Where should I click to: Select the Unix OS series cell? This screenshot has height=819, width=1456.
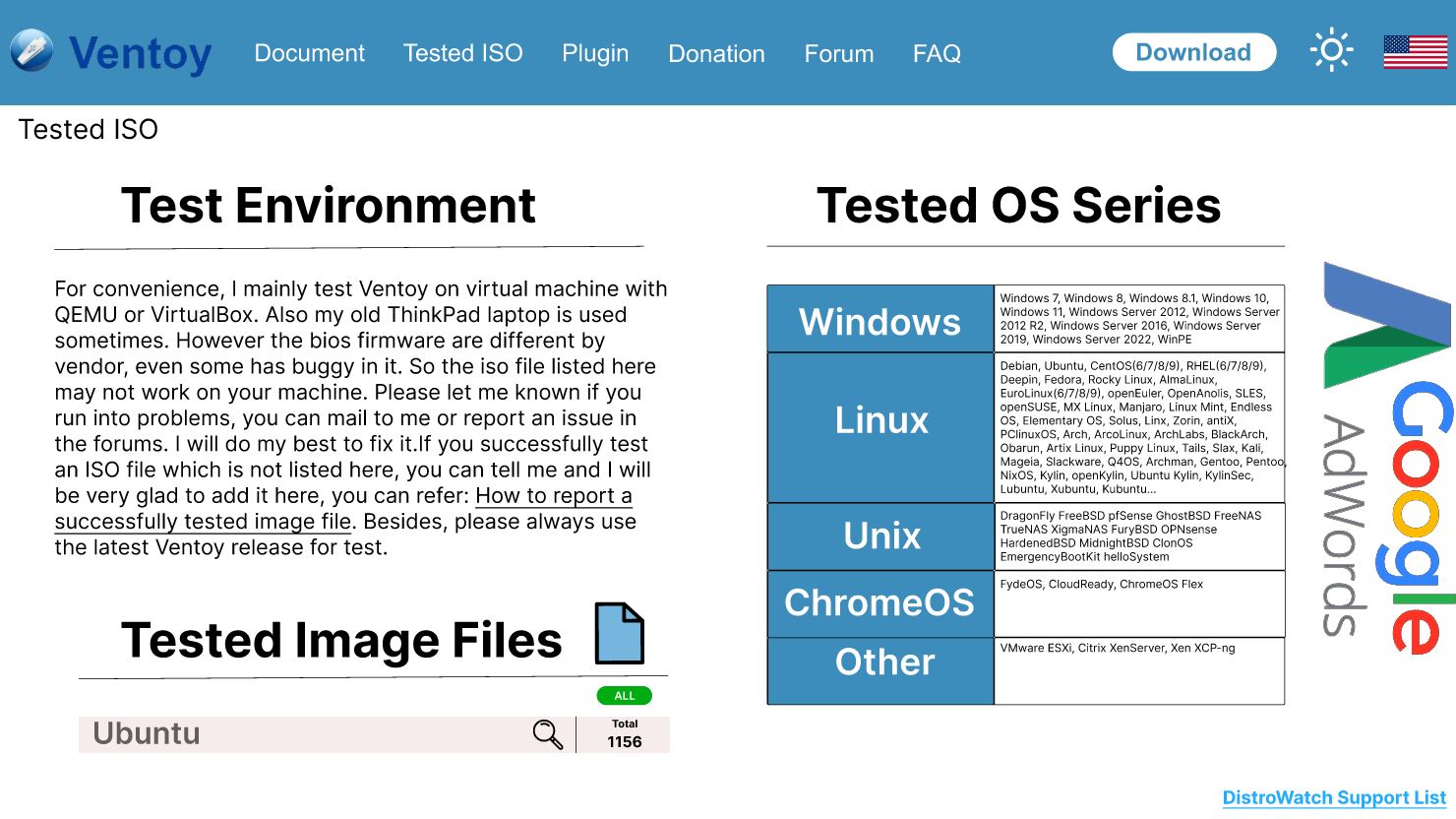click(x=880, y=537)
